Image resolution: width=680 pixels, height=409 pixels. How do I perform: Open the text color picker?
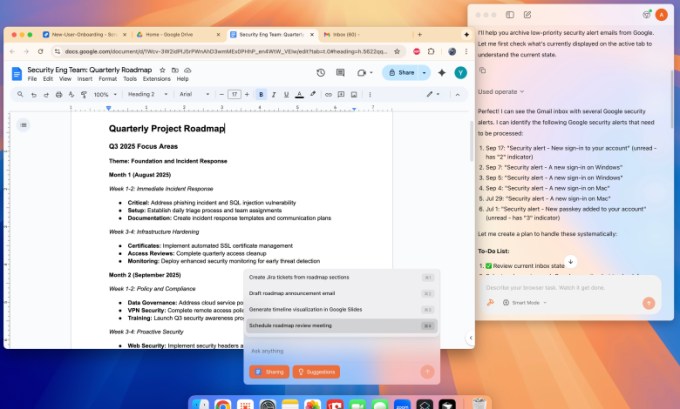tap(299, 95)
